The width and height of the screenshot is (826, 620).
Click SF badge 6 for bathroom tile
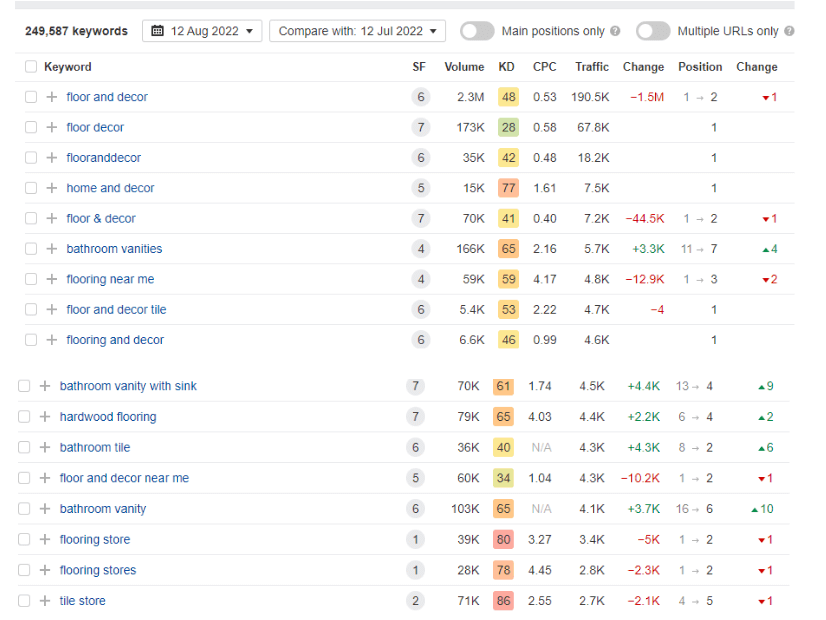416,447
